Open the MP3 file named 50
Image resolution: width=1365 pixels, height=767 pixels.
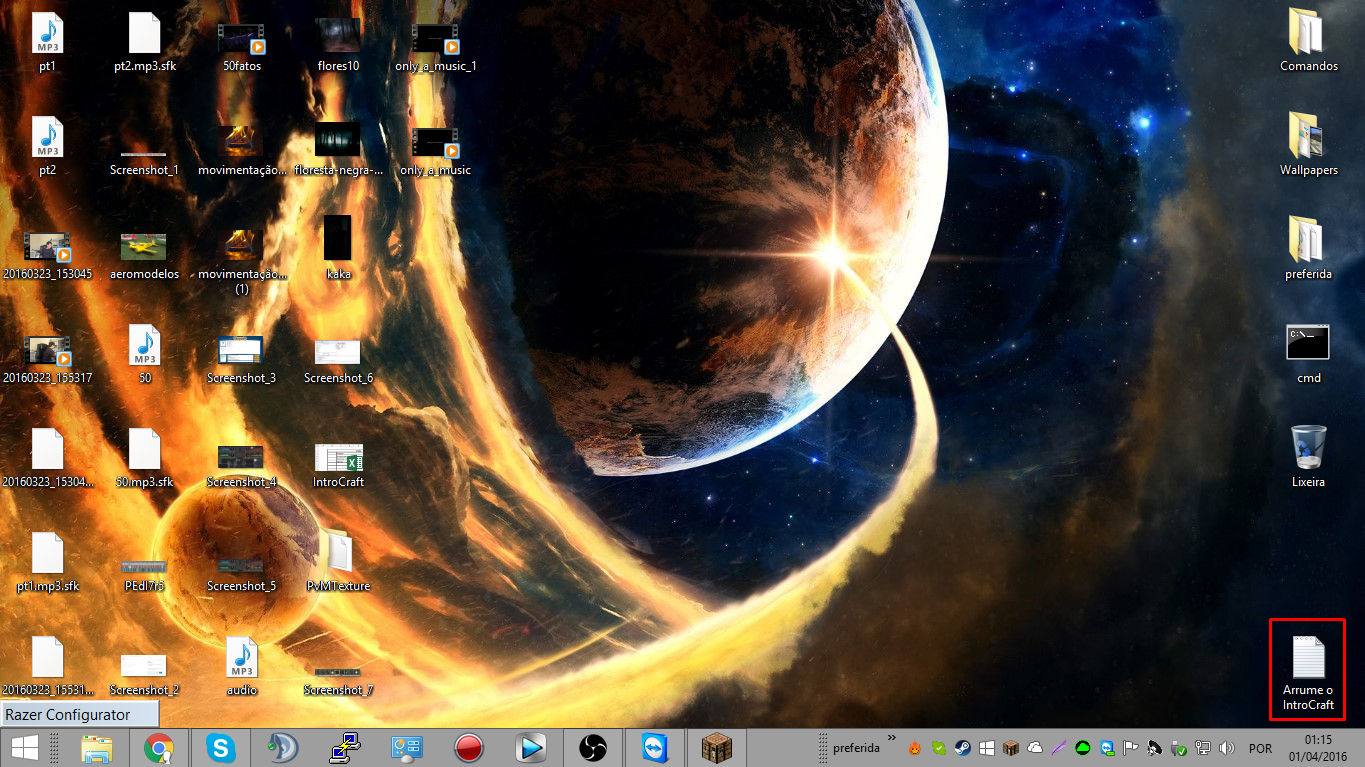point(145,355)
